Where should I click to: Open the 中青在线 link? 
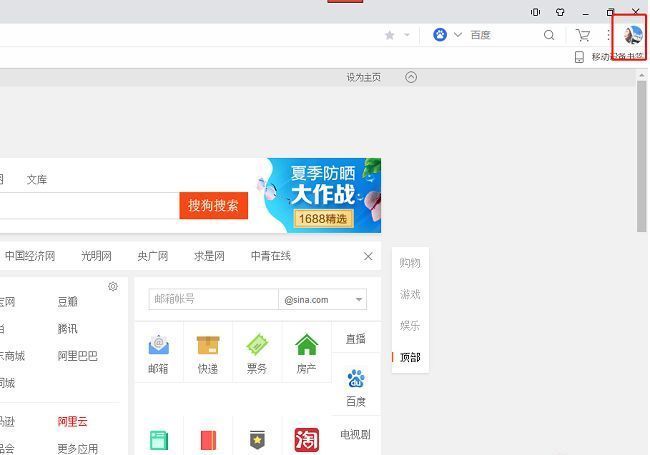pyautogui.click(x=271, y=256)
